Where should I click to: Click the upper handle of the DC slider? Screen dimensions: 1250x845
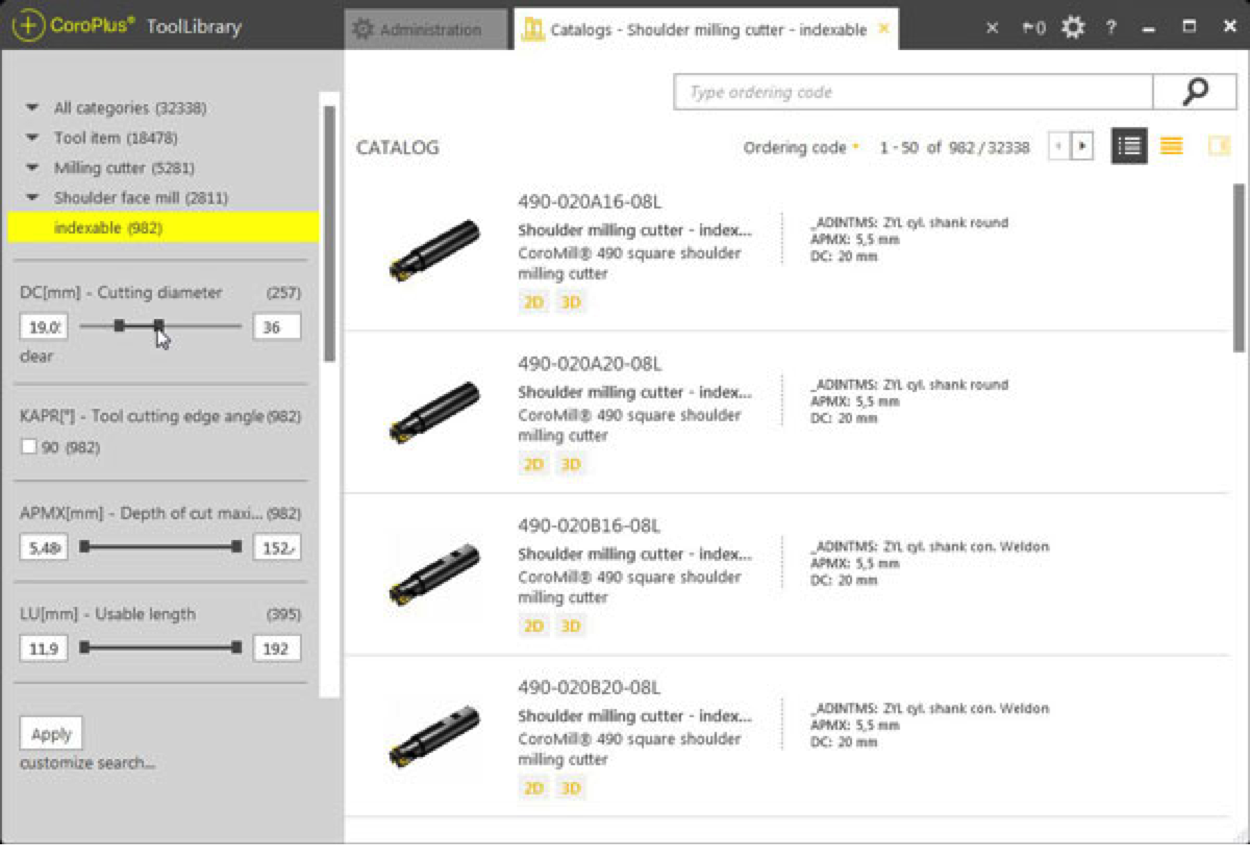(159, 326)
